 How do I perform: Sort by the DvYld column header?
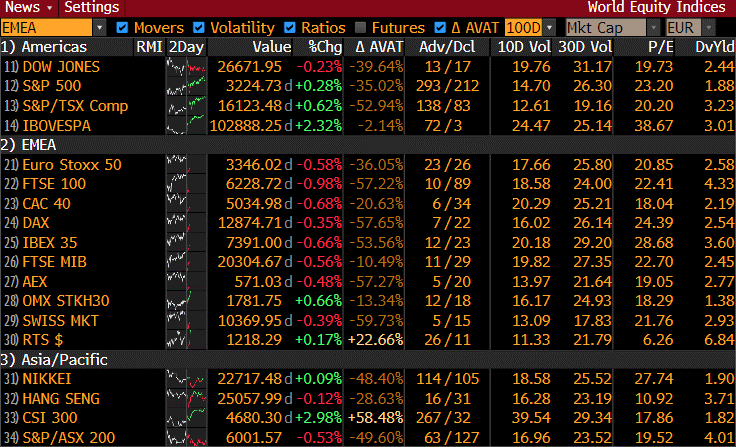pos(714,47)
